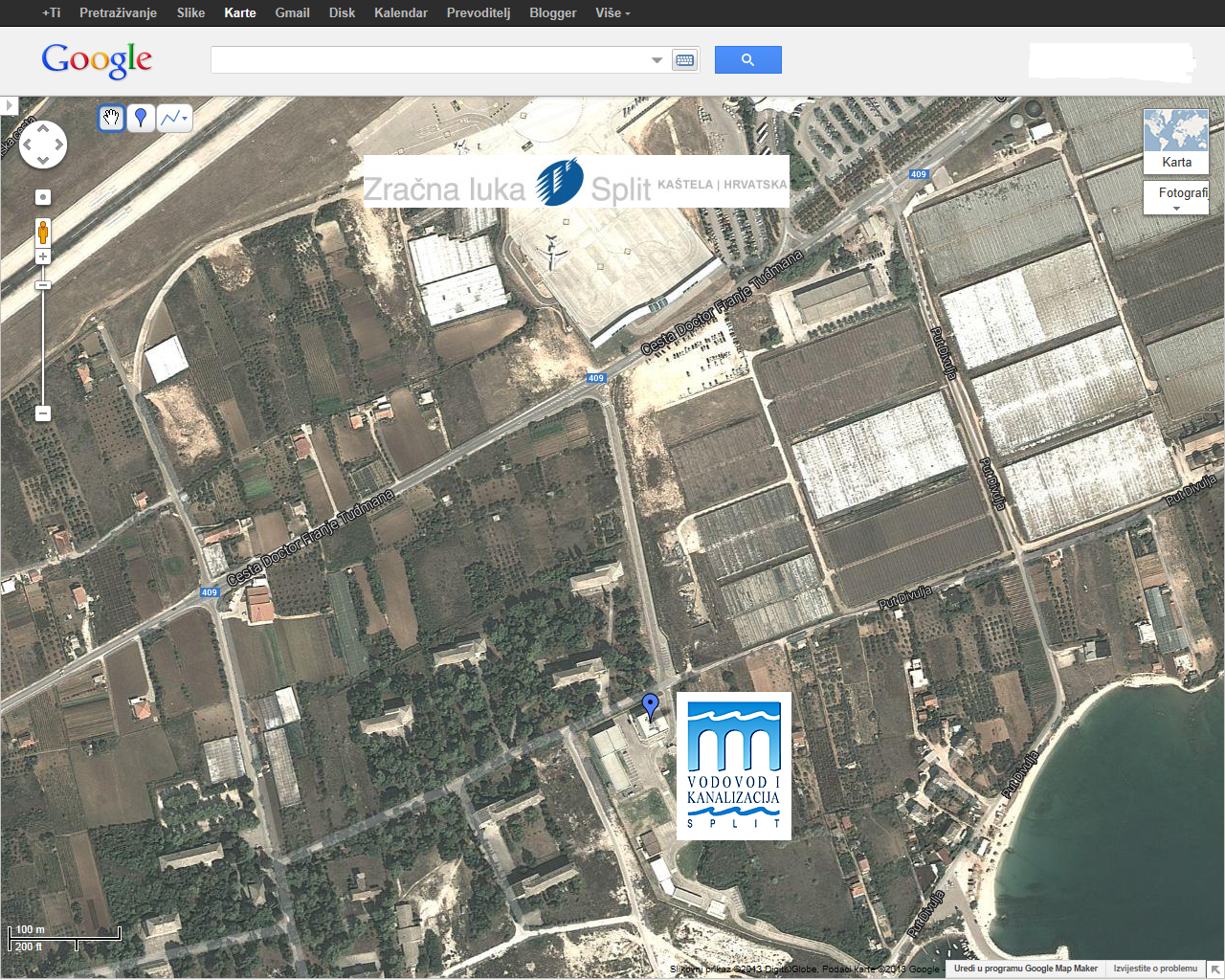Switch to Karta map view

(1176, 141)
